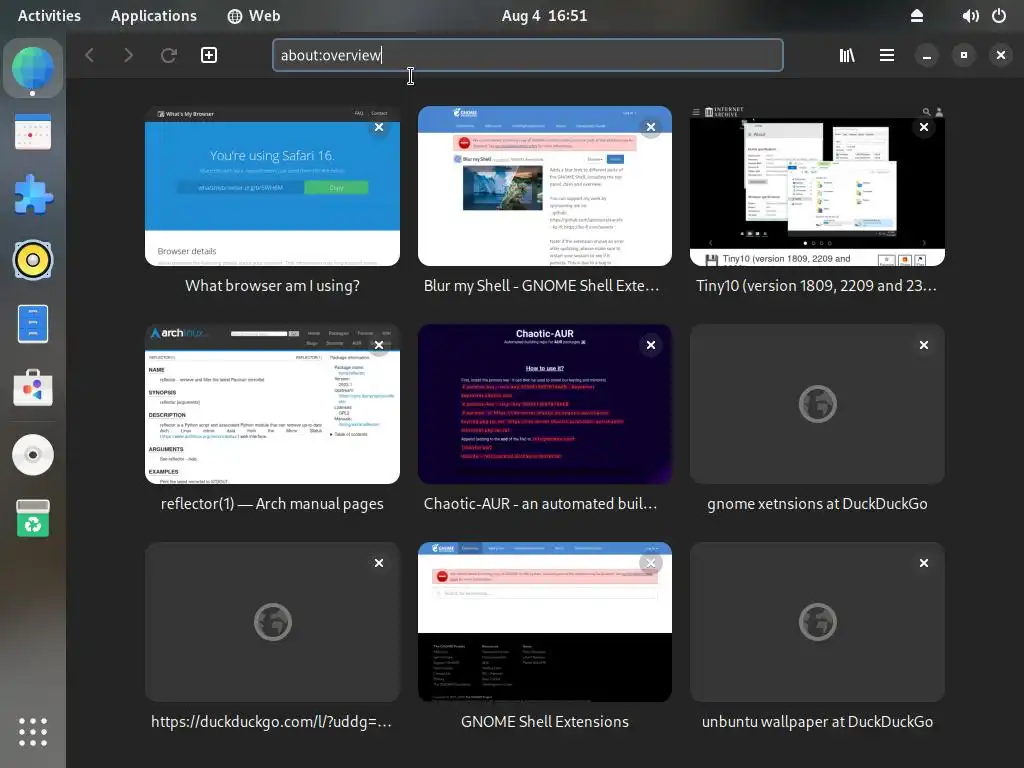The width and height of the screenshot is (1024, 768).
Task: Click the 'What browser am I using?' title
Action: pyautogui.click(x=272, y=286)
